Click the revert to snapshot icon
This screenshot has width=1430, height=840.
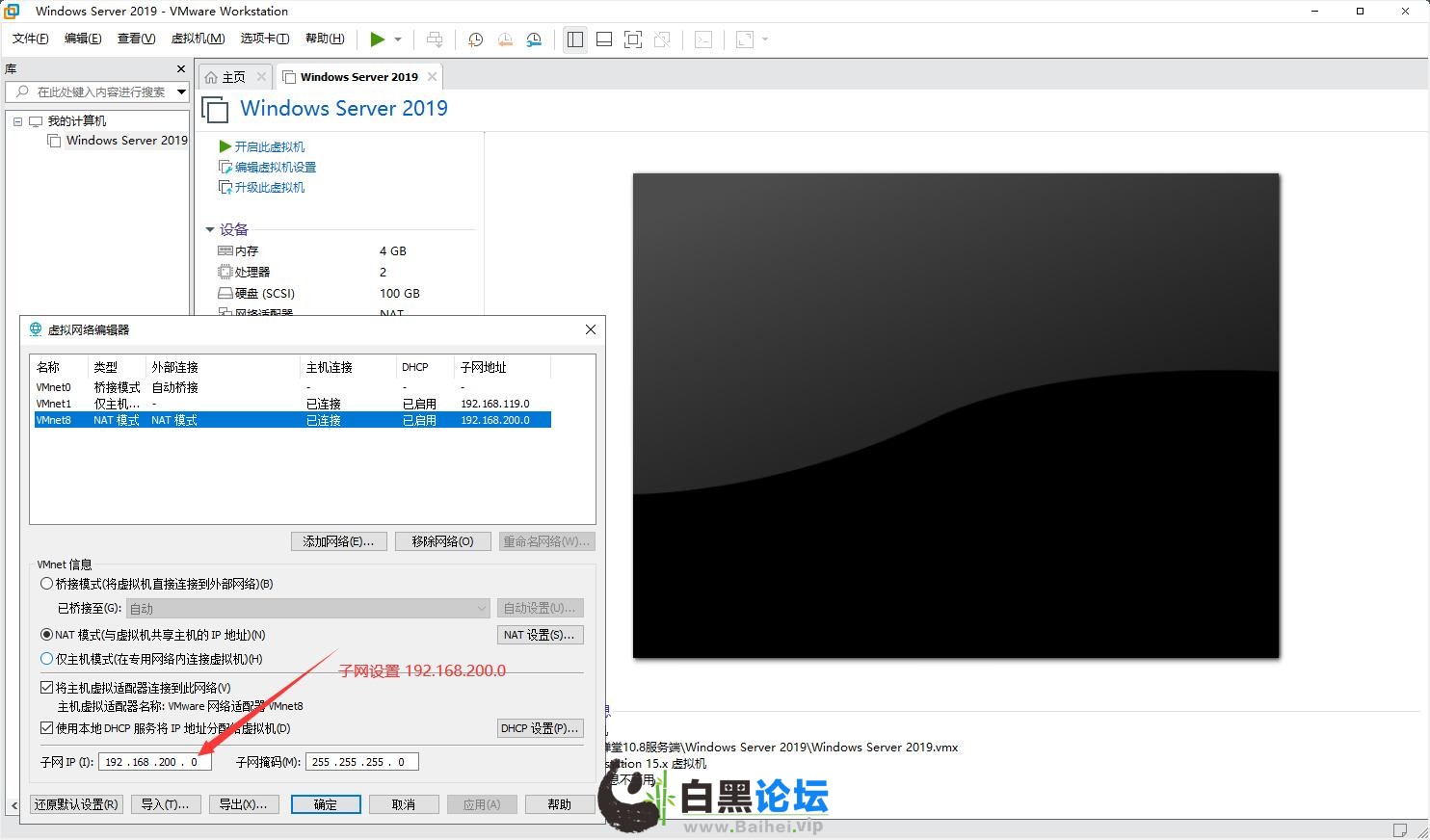click(505, 39)
